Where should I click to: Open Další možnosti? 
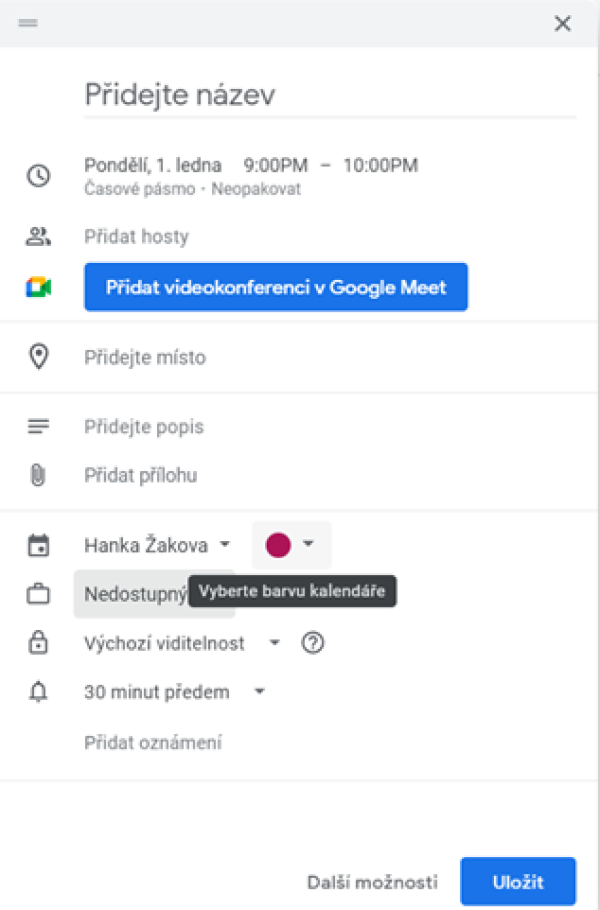point(372,882)
